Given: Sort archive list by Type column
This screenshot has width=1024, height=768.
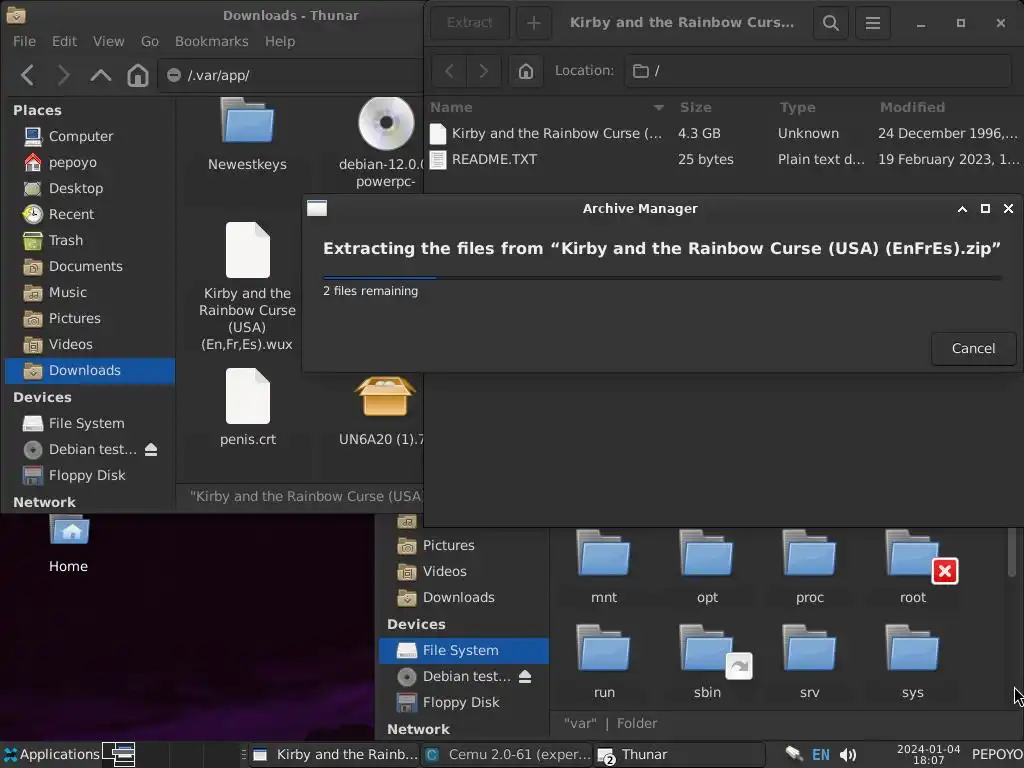Looking at the screenshot, I should coord(797,107).
